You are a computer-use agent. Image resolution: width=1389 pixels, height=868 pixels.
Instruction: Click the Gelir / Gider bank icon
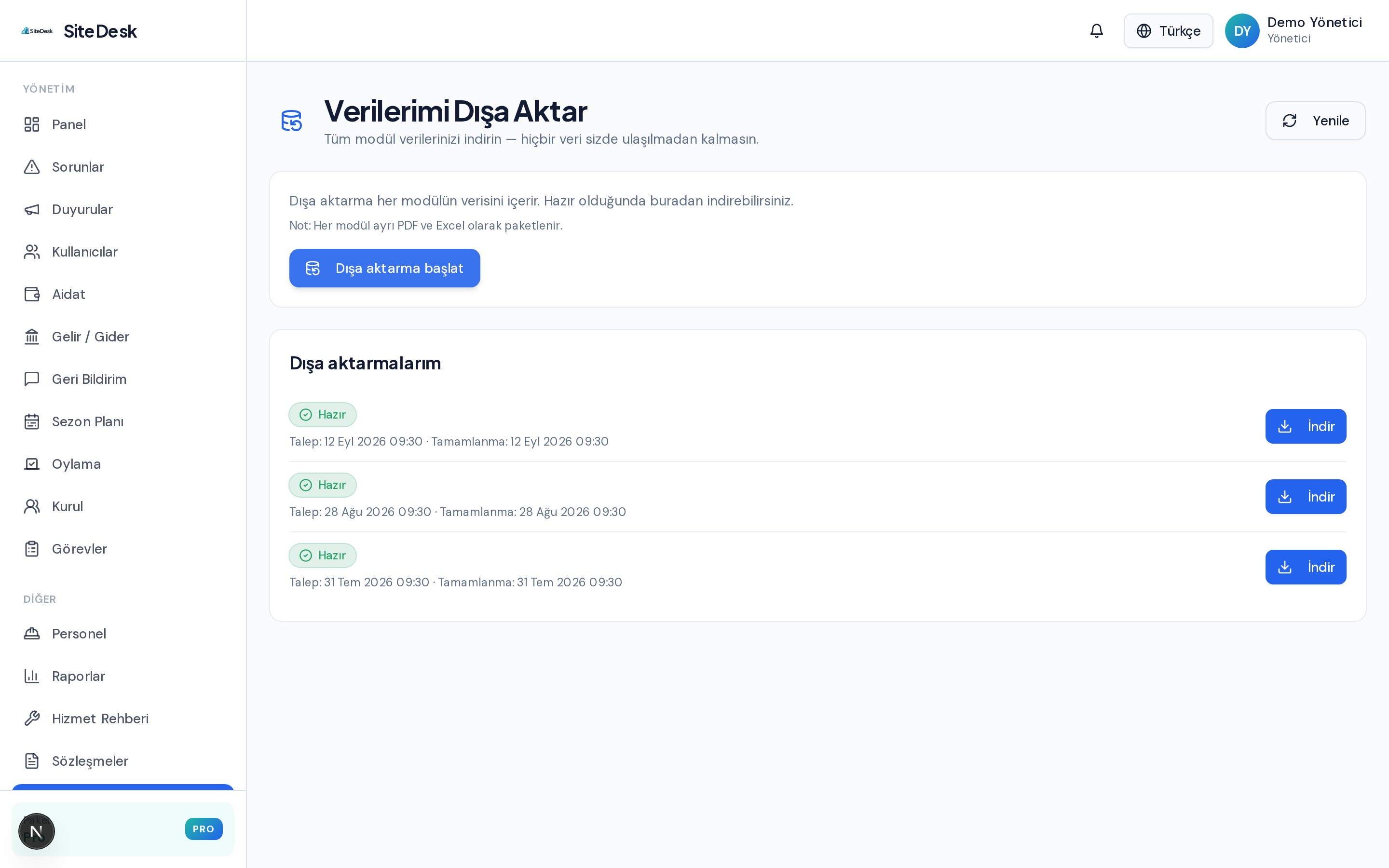pos(32,337)
